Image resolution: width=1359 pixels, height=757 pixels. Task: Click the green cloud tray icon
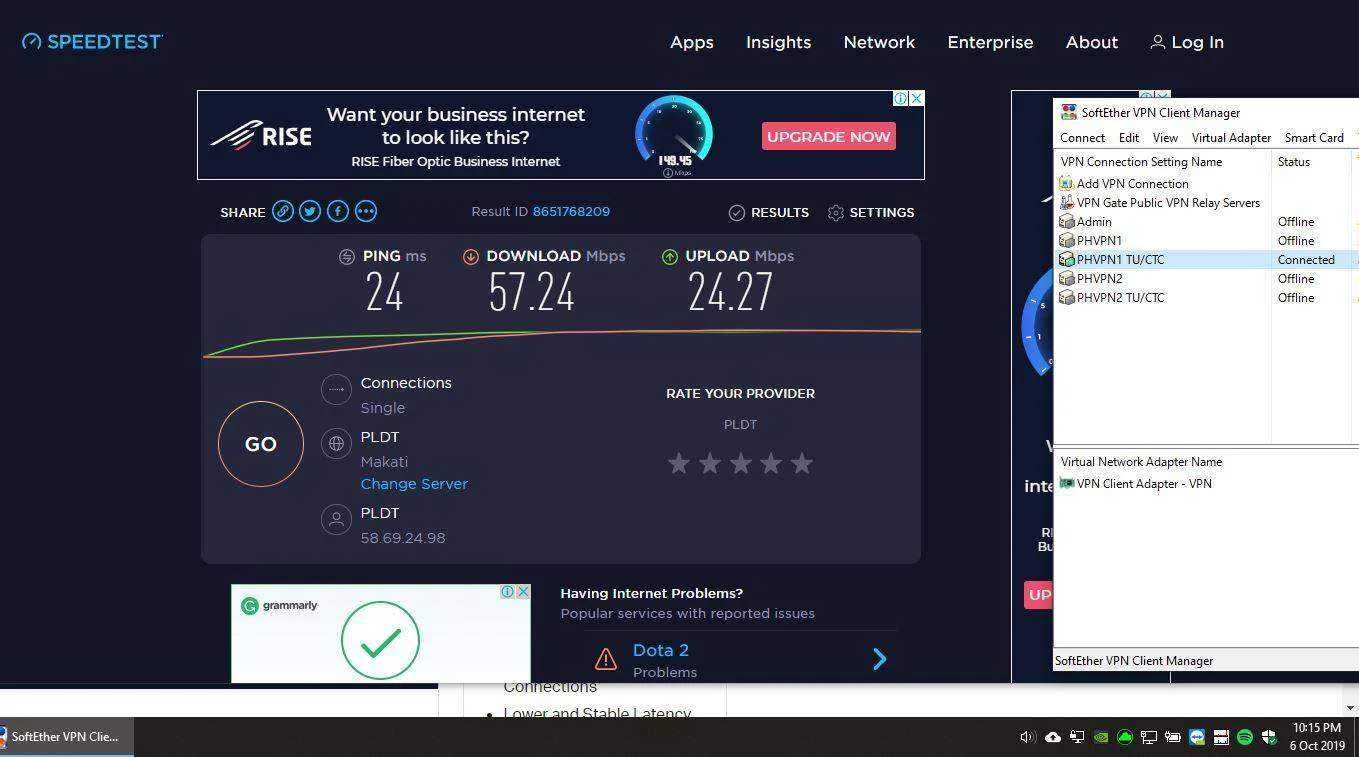click(x=1125, y=737)
